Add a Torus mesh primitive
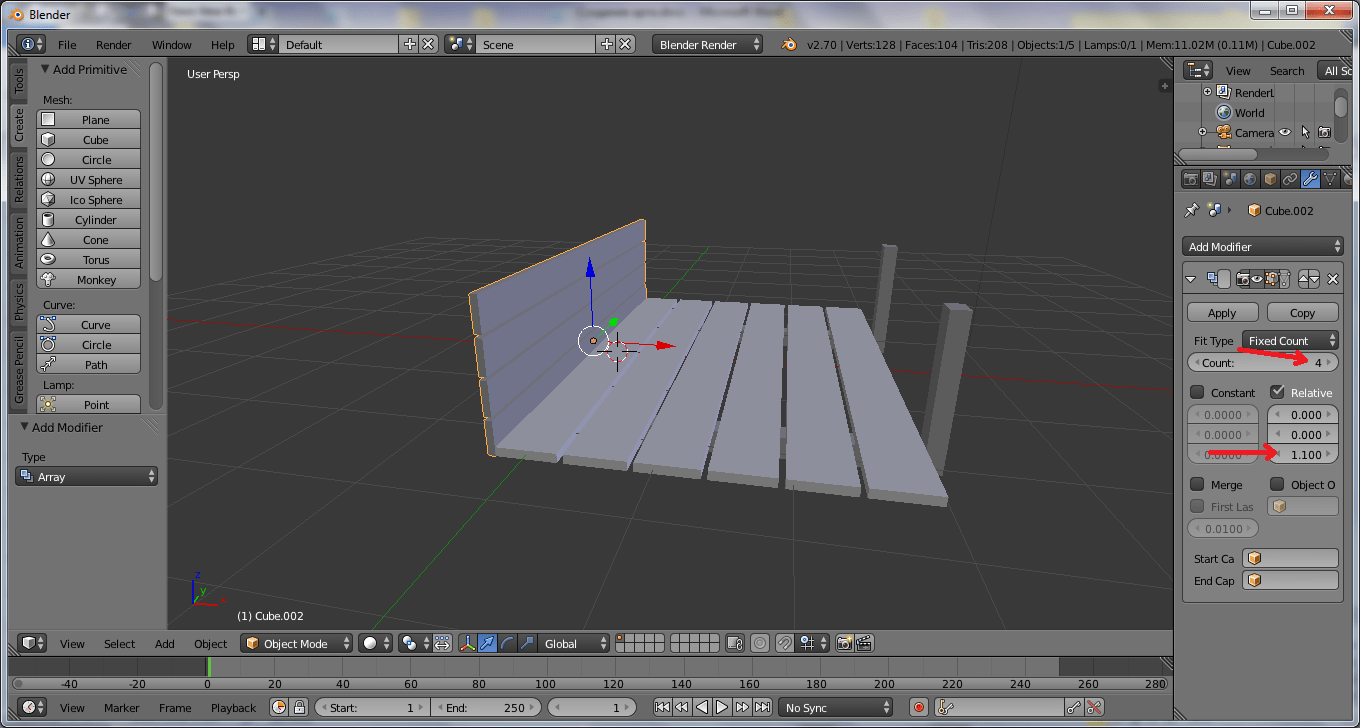The width and height of the screenshot is (1360, 728). click(89, 260)
